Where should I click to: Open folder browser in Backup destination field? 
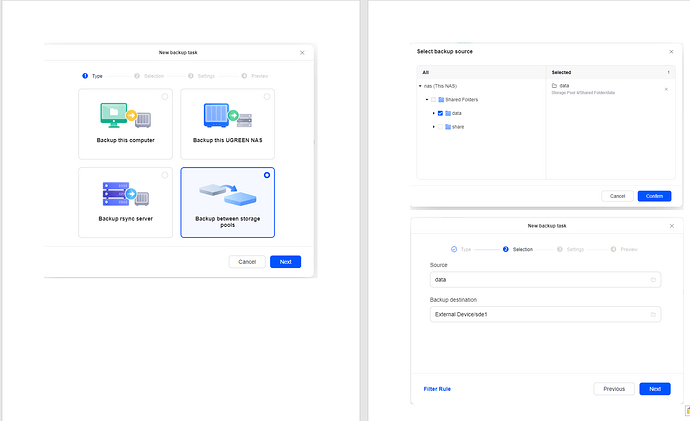(x=654, y=315)
